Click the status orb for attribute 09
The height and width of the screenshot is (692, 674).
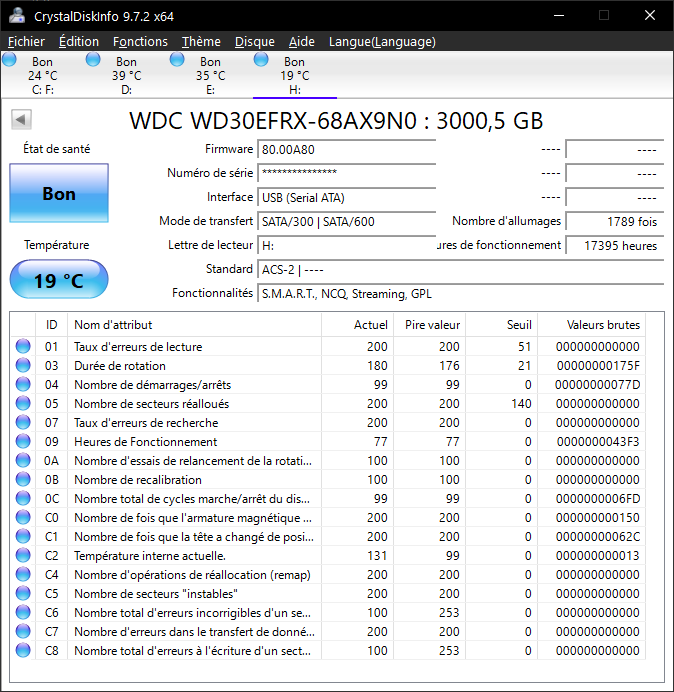[23, 441]
